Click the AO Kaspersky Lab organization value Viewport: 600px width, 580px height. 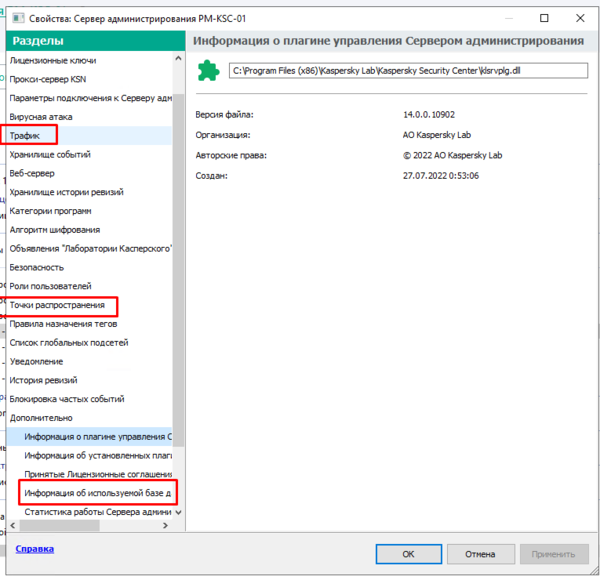[x=437, y=135]
